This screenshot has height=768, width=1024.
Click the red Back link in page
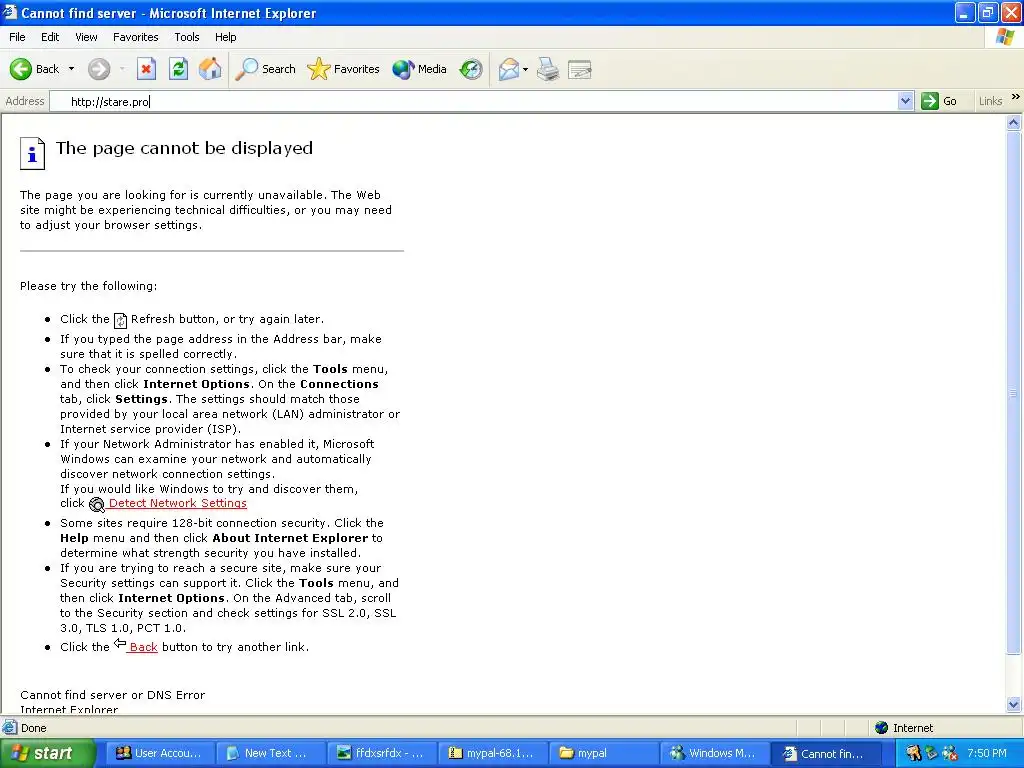[143, 647]
